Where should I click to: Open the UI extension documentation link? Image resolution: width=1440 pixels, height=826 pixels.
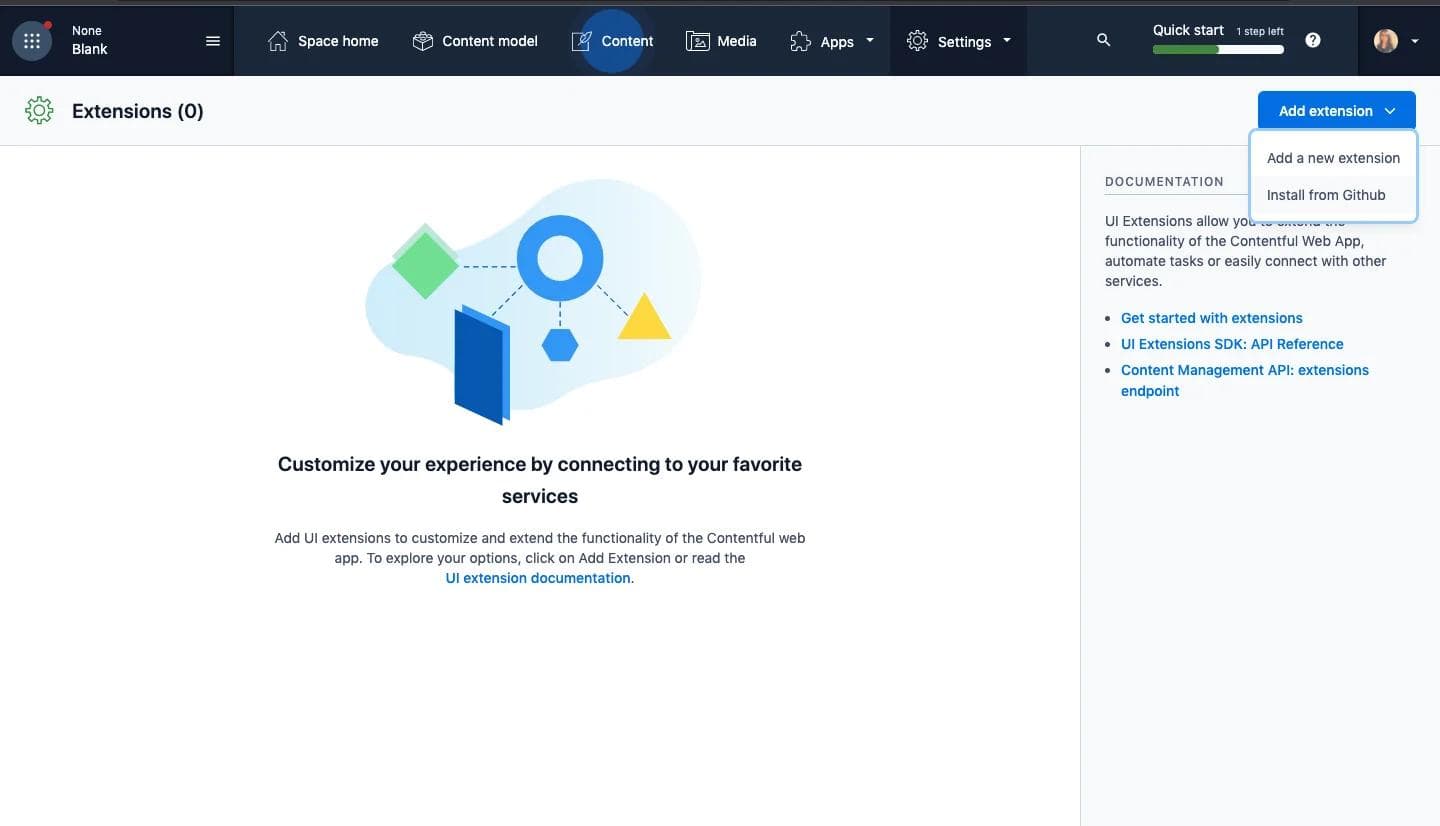point(537,578)
